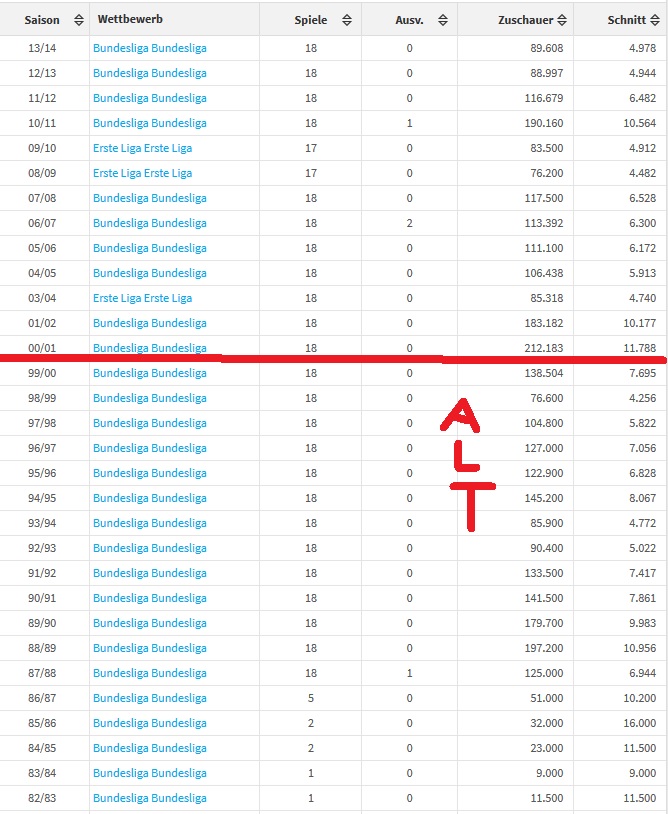Select season cell 00/01
The image size is (668, 814).
42,348
